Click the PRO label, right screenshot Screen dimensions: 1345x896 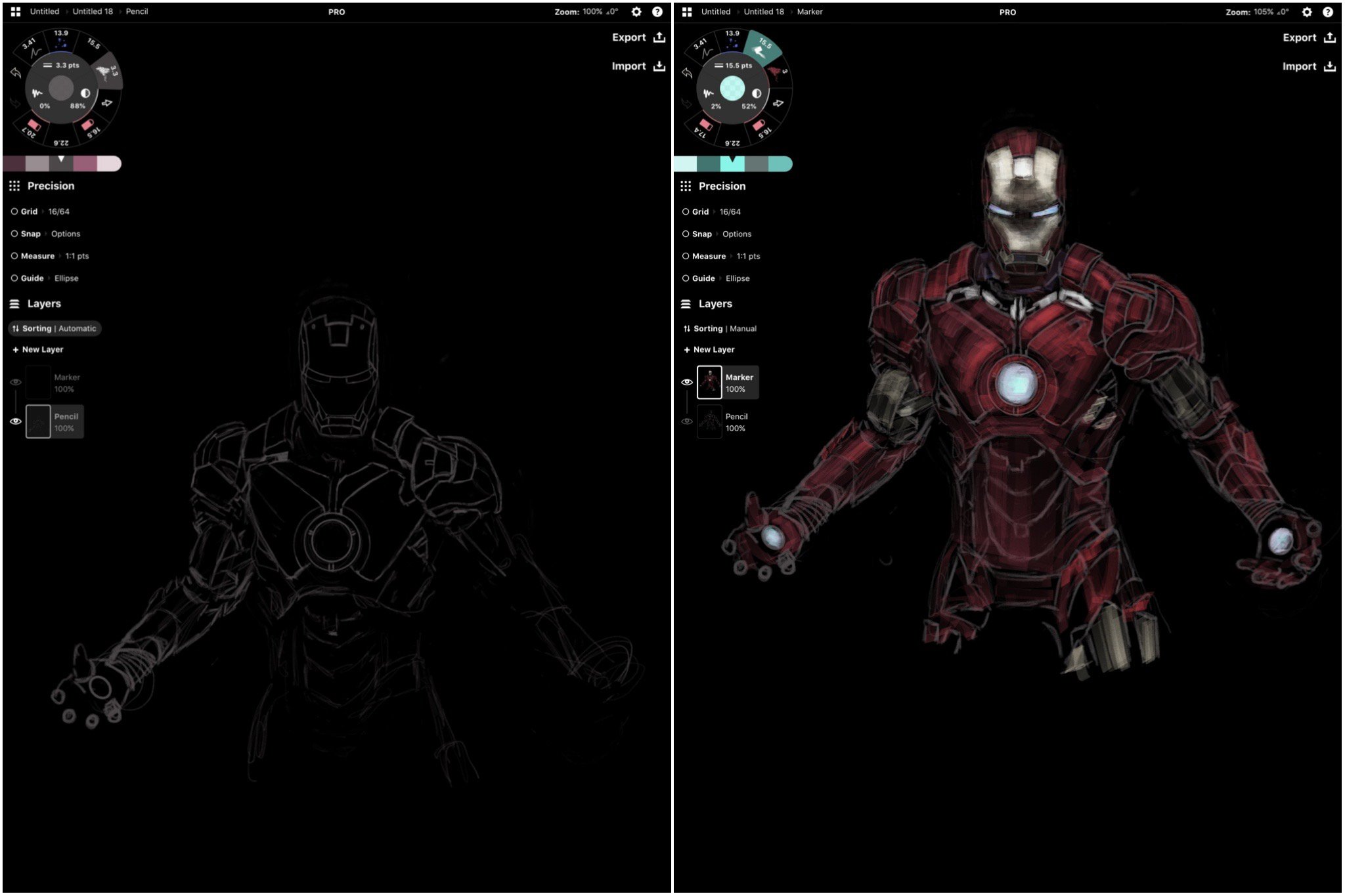(x=1007, y=12)
